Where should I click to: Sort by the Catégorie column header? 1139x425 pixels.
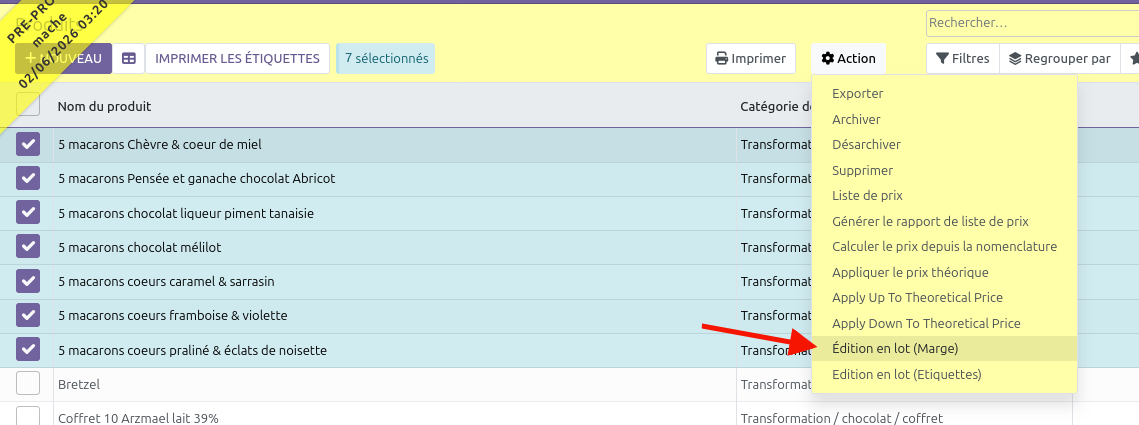click(775, 107)
